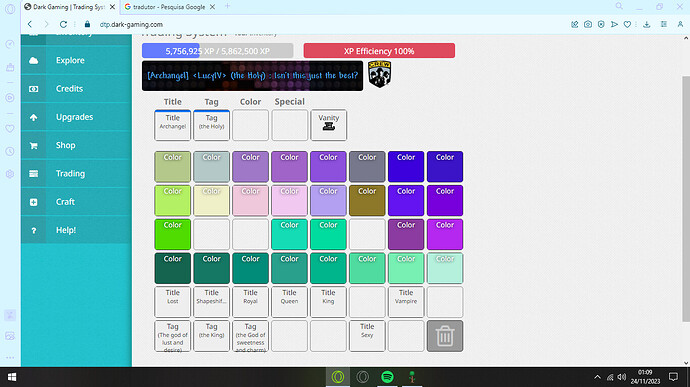Click the (the King) tag item
The width and height of the screenshot is (690, 387).
[212, 336]
